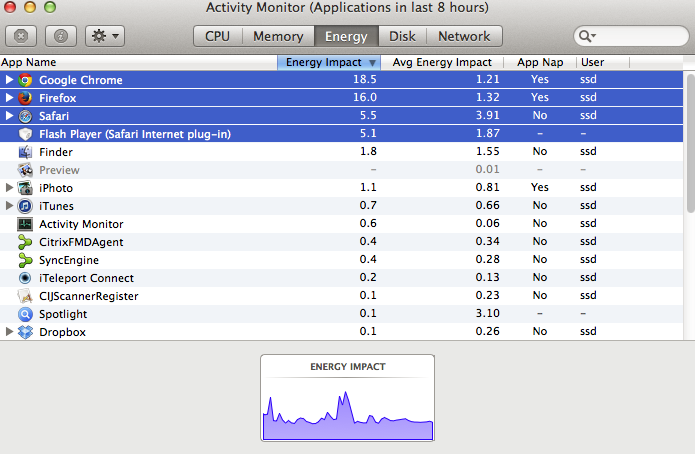695x454 pixels.
Task: Click the CIJScannerRegister icon
Action: coord(25,296)
